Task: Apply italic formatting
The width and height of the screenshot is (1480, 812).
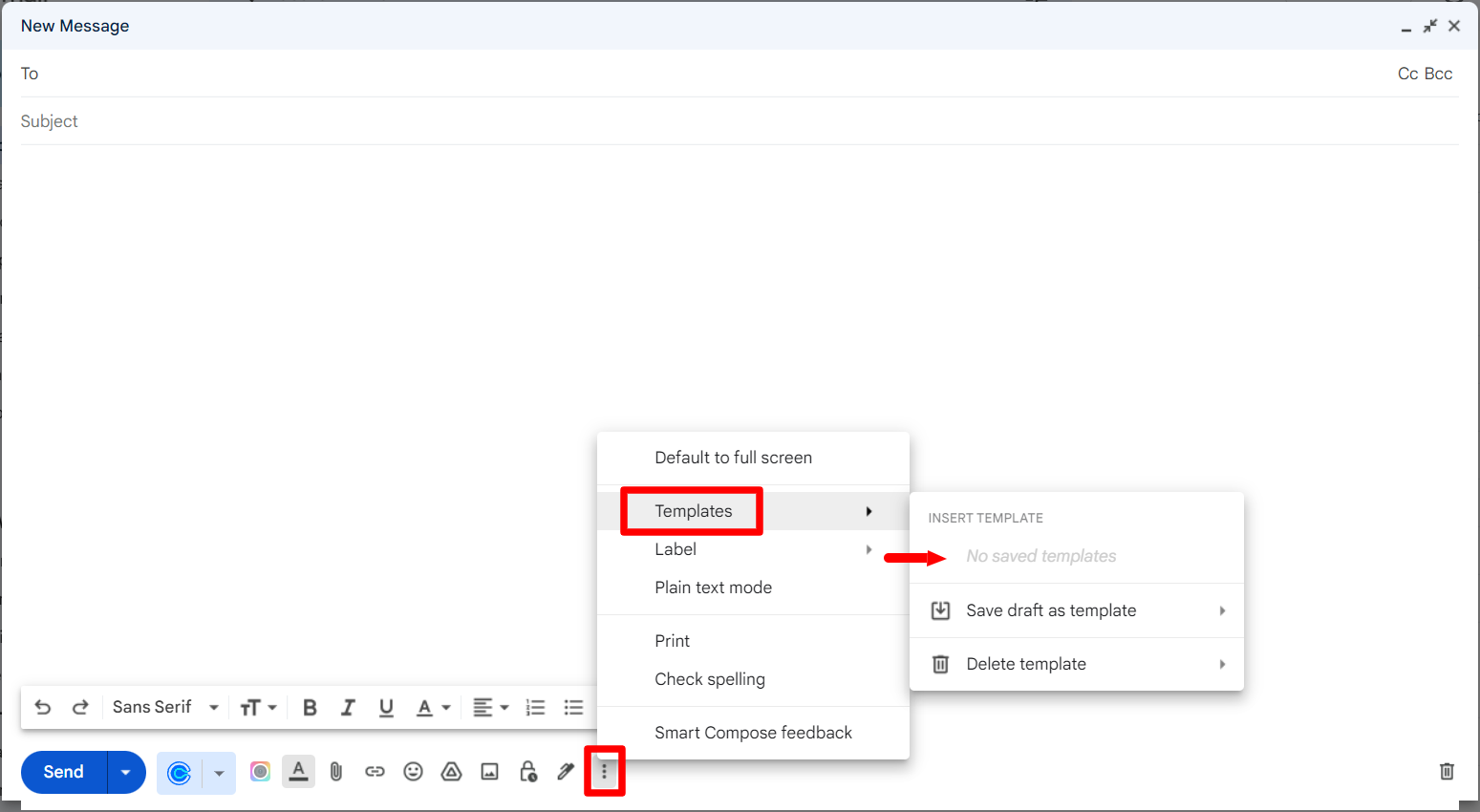Action: click(348, 707)
